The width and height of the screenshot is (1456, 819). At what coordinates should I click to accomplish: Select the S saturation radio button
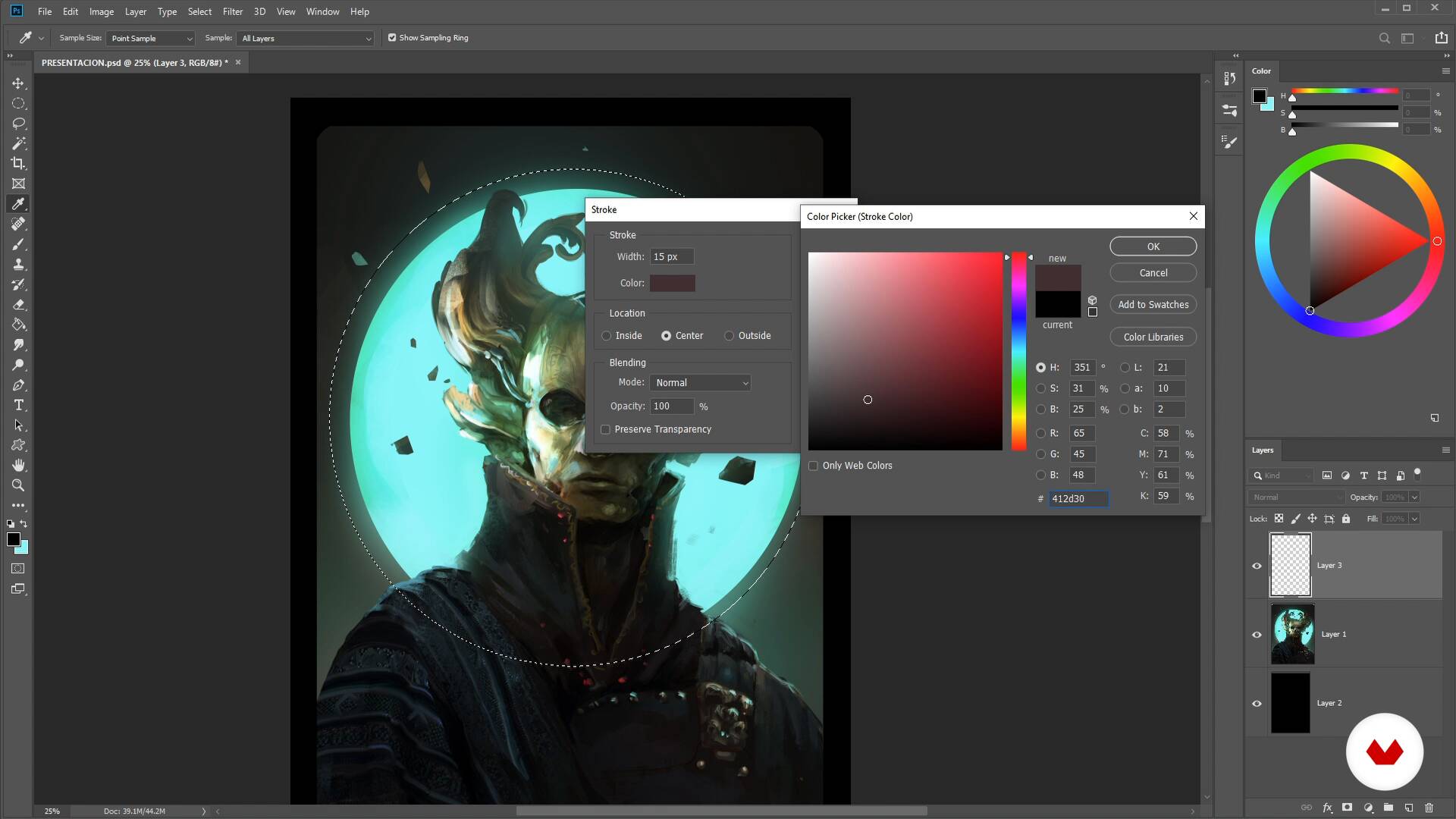[x=1040, y=388]
